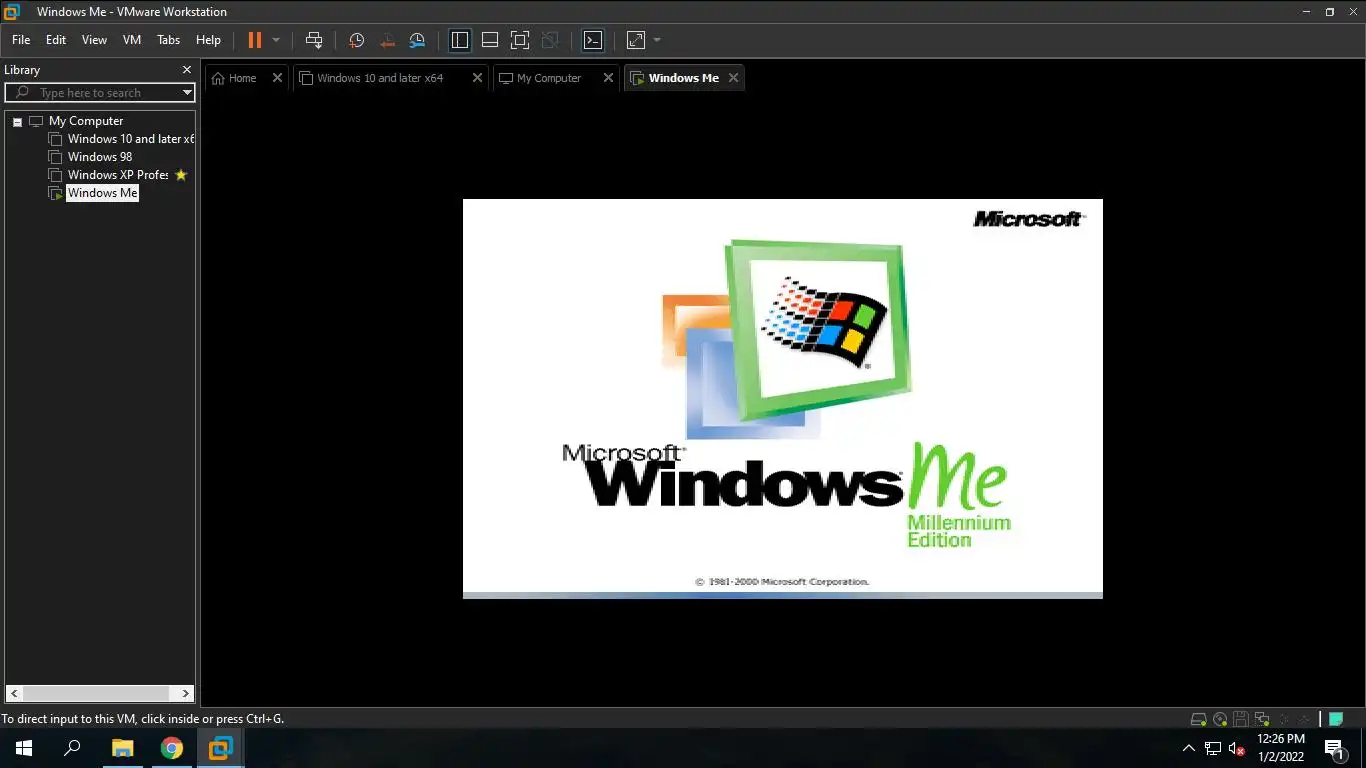Viewport: 1366px width, 768px height.
Task: Open File Explorer from the taskbar
Action: (x=122, y=748)
